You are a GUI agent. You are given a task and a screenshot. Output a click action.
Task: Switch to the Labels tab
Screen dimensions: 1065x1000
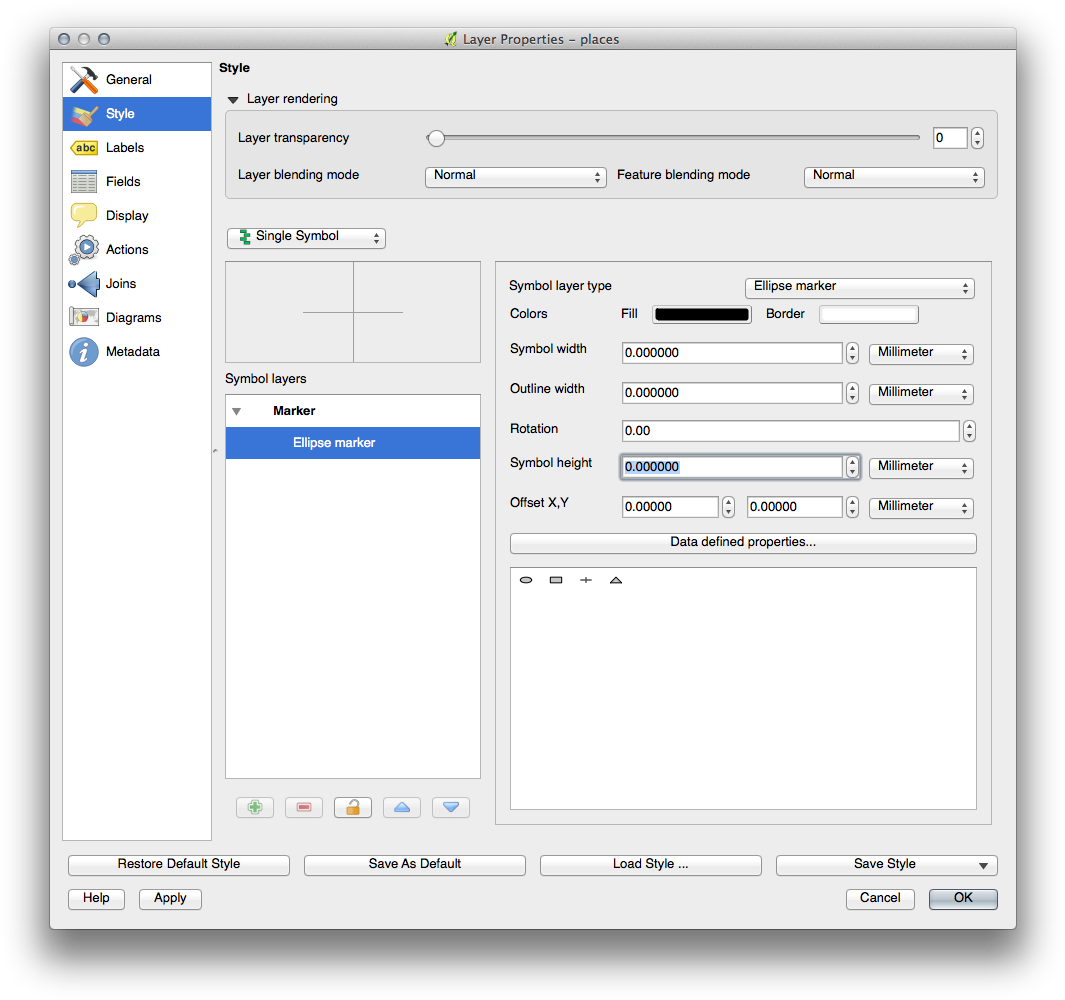point(127,147)
